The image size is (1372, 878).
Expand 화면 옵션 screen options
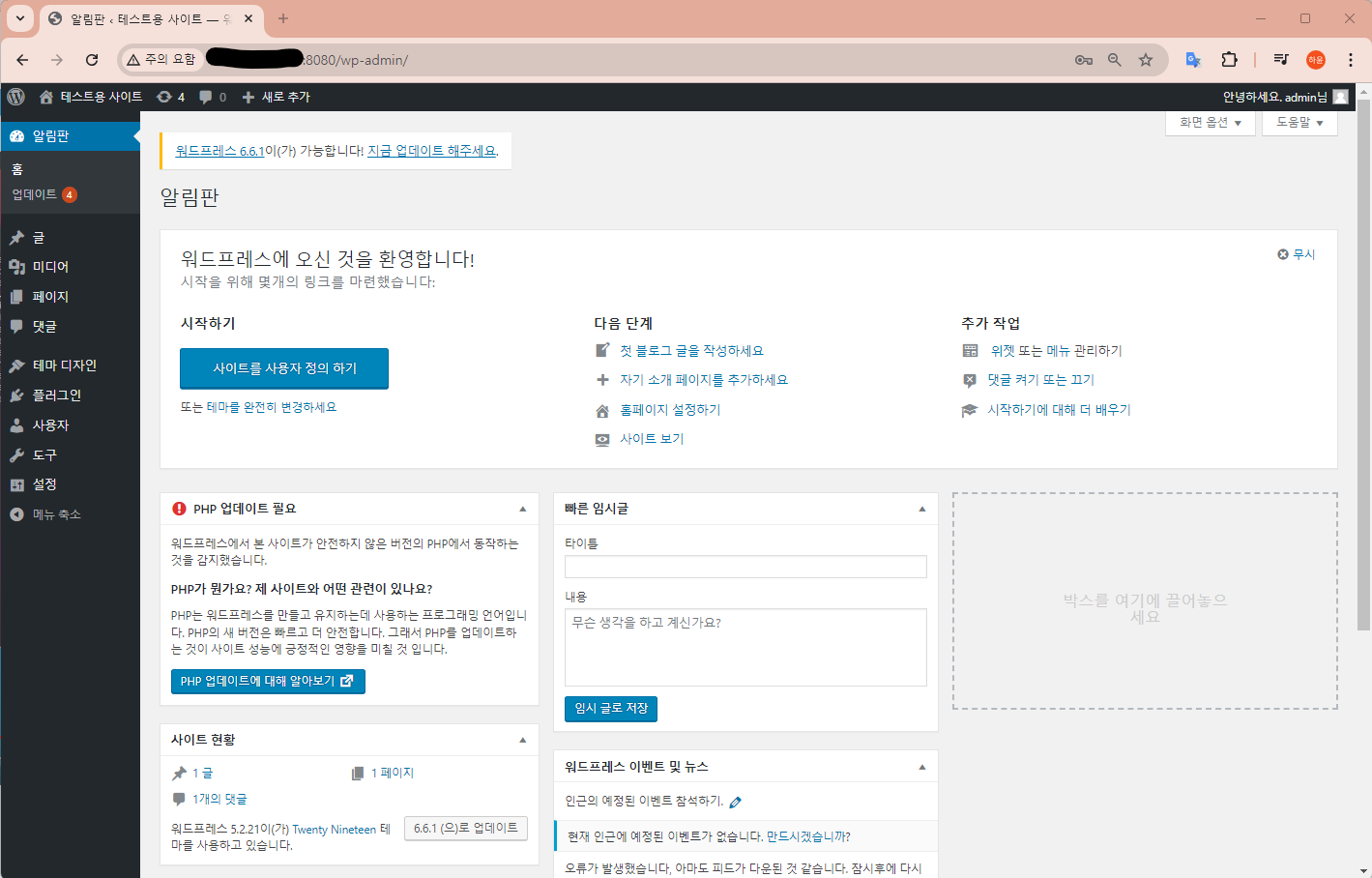point(1211,123)
